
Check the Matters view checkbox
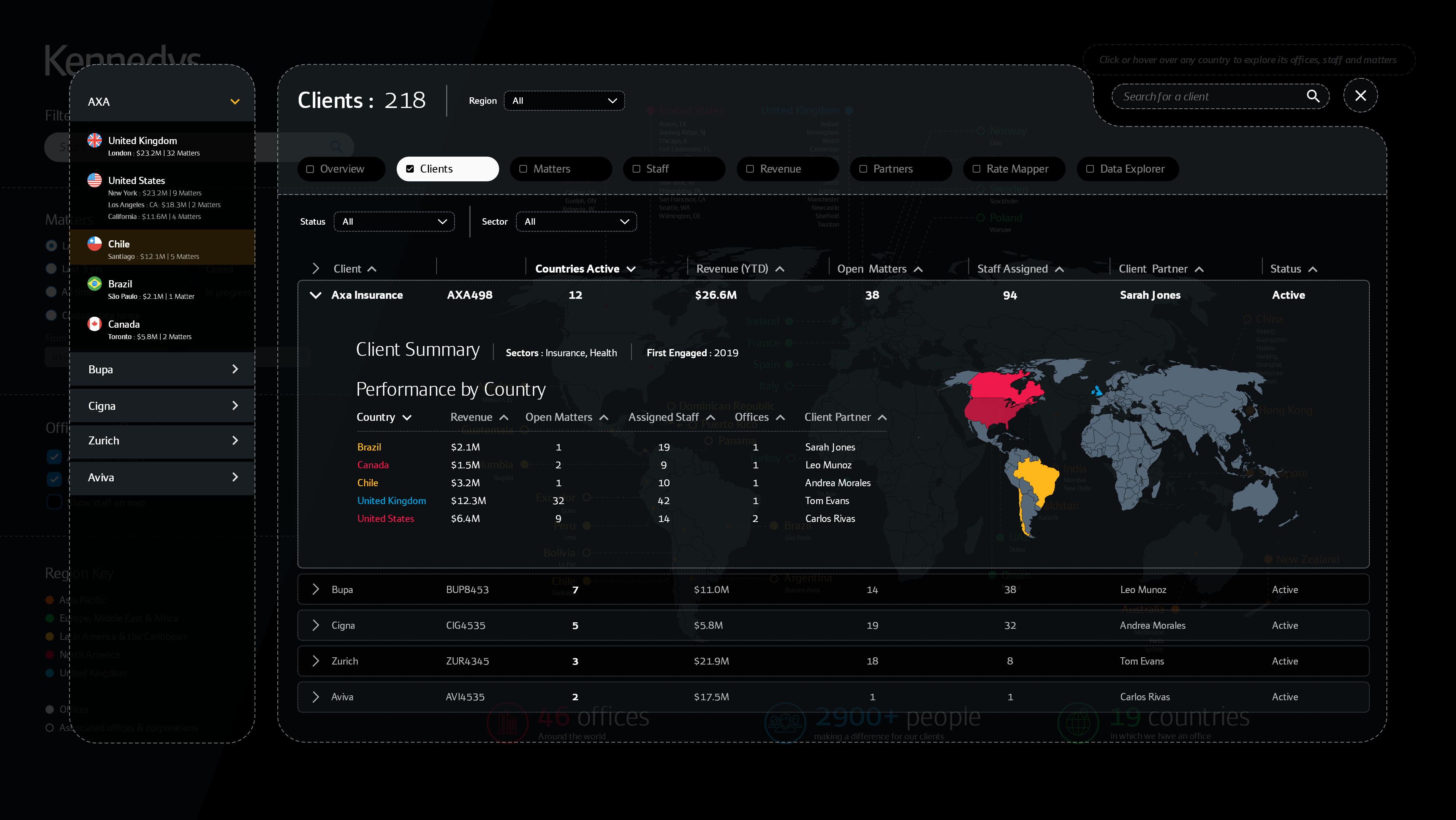(523, 169)
